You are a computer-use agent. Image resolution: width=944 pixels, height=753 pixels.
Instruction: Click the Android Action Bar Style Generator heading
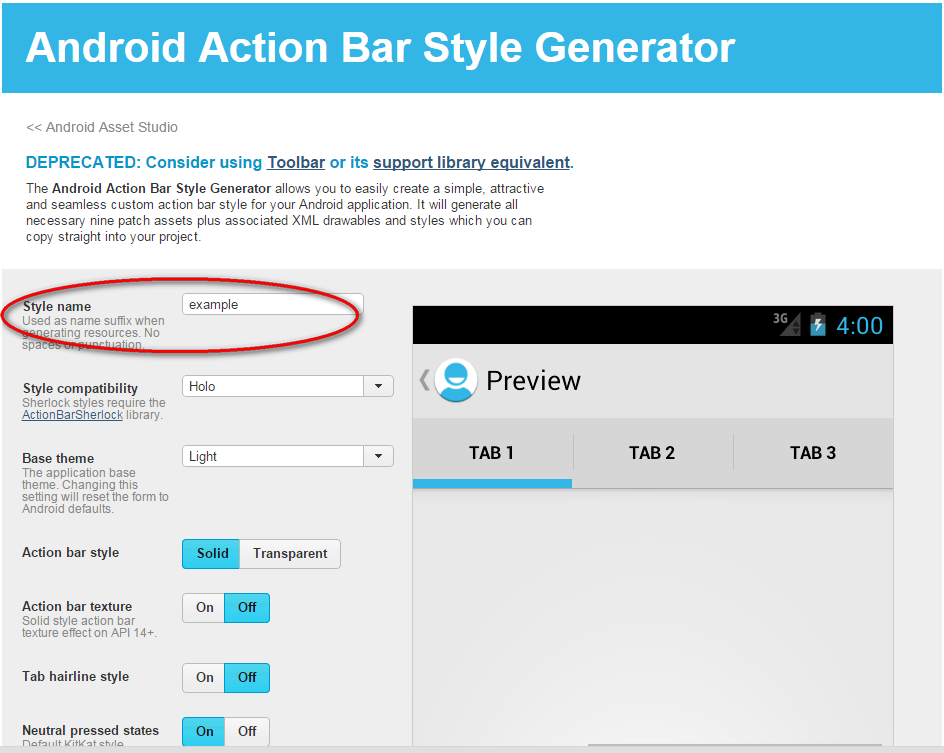point(380,48)
